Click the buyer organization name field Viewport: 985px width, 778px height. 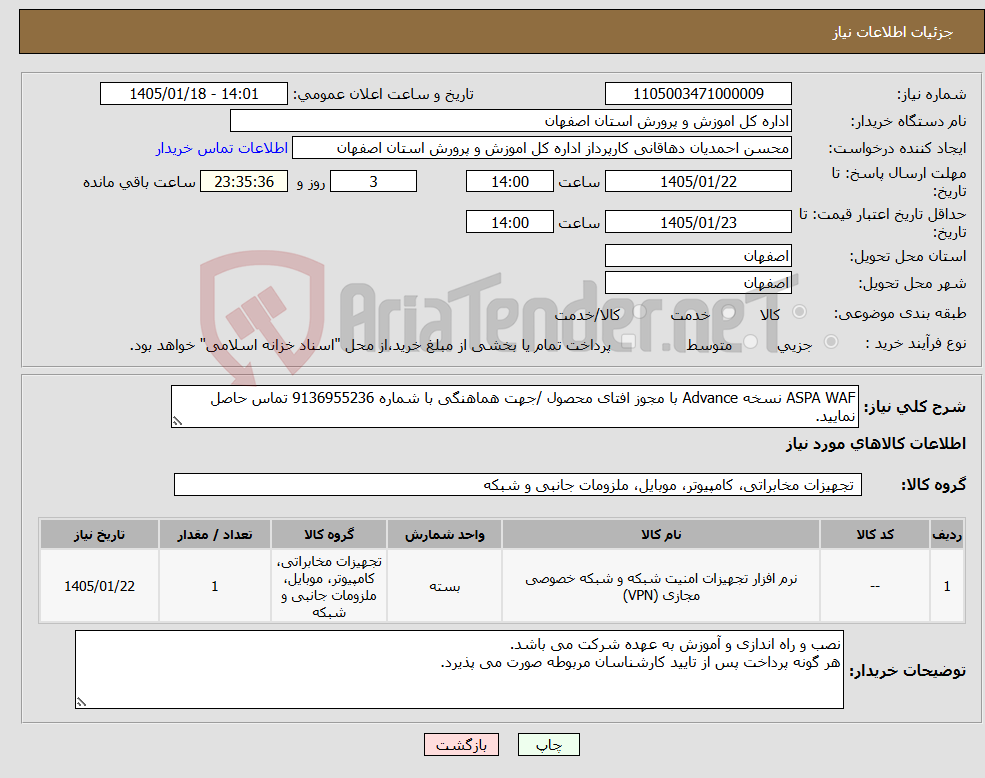click(511, 121)
